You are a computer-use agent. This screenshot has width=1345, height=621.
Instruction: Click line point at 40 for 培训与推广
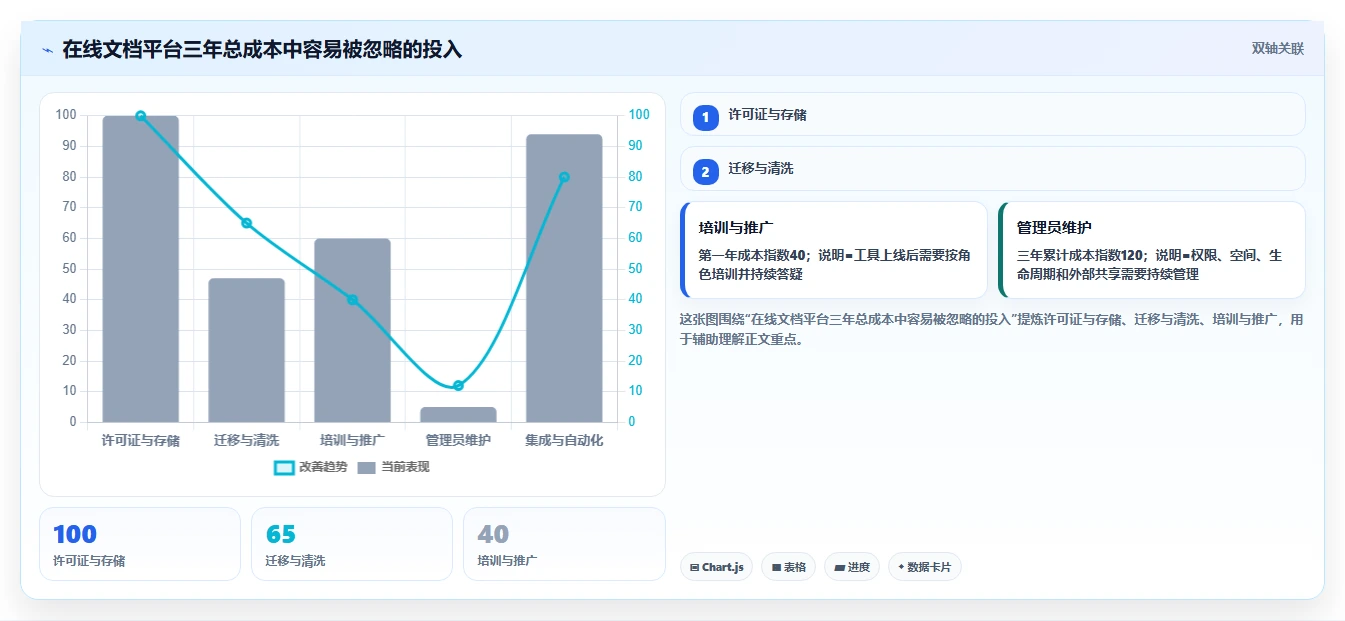click(352, 300)
